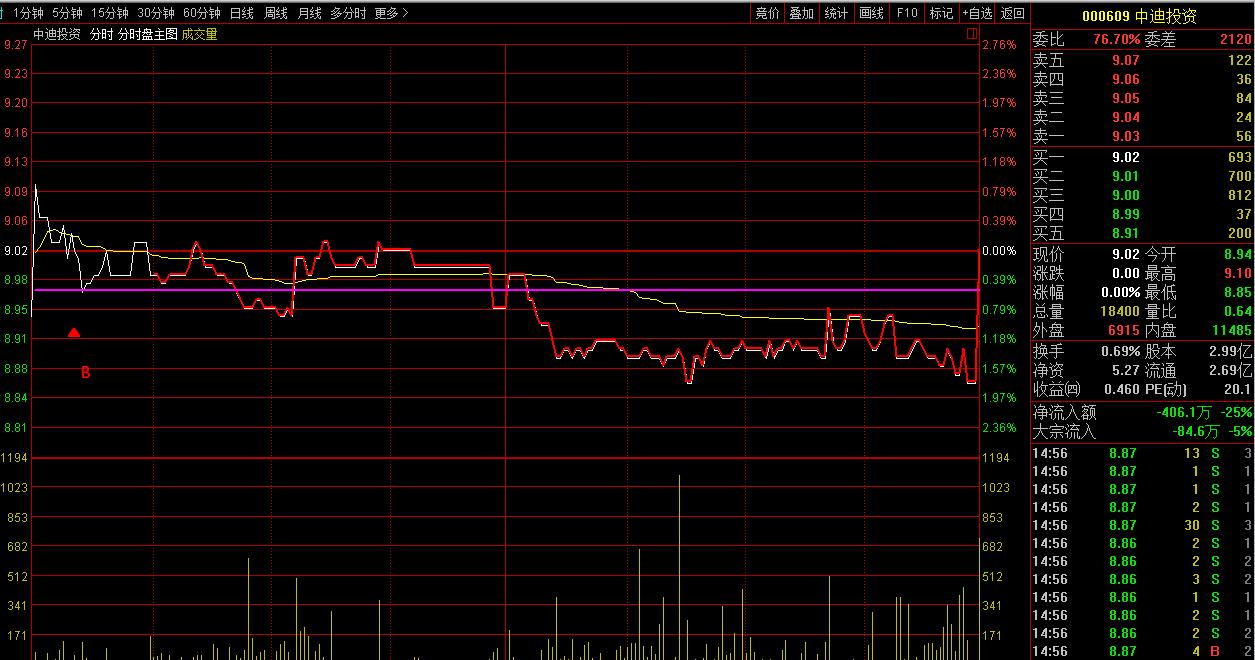Viewport: 1255px width, 660px height.
Task: Switch to the 5分钟 chart period
Action: click(x=68, y=13)
